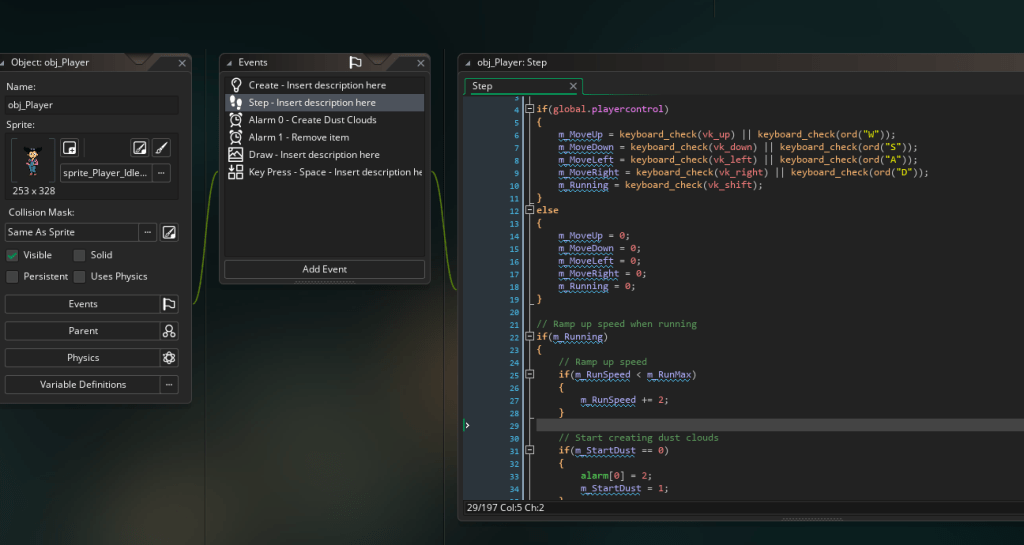Uncheck the Visible checkbox
Viewport: 1024px width, 545px height.
click(x=13, y=255)
